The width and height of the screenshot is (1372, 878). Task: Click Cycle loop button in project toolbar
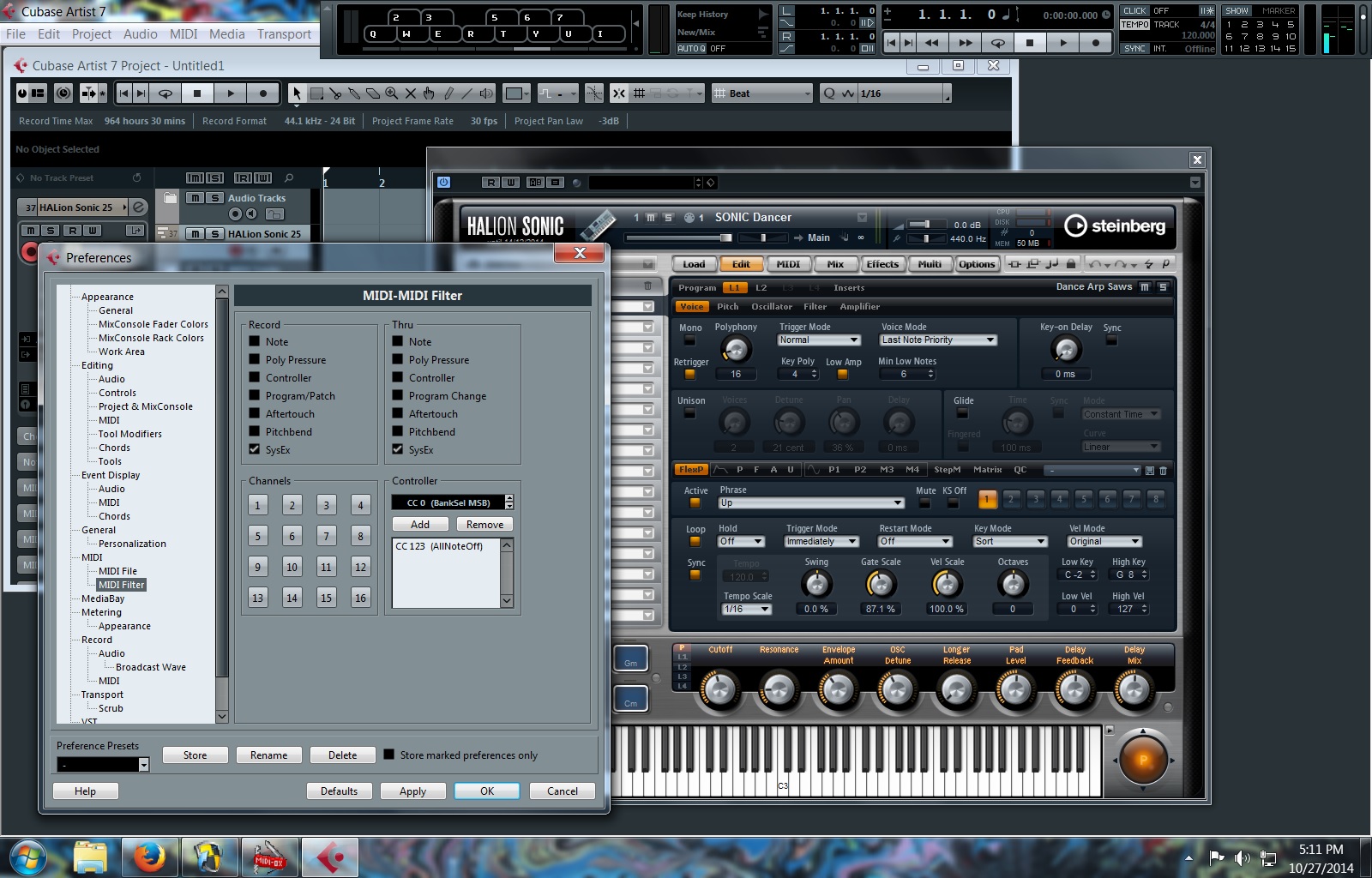pos(165,93)
